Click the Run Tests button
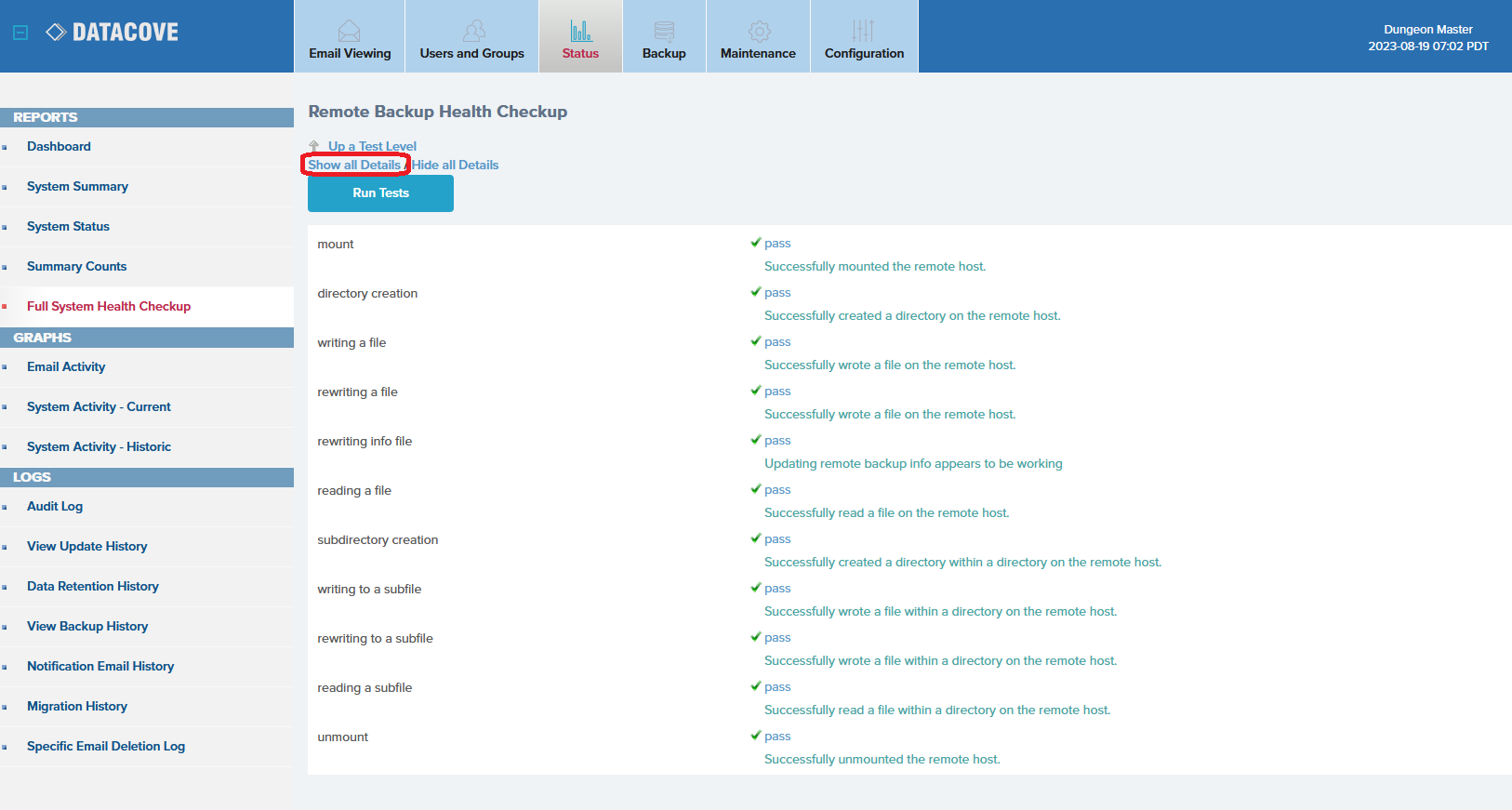 click(x=380, y=193)
